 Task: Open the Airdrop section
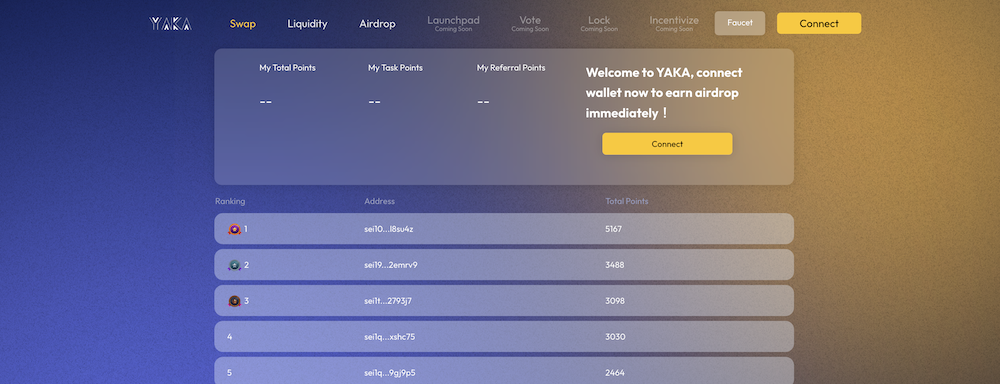click(378, 24)
